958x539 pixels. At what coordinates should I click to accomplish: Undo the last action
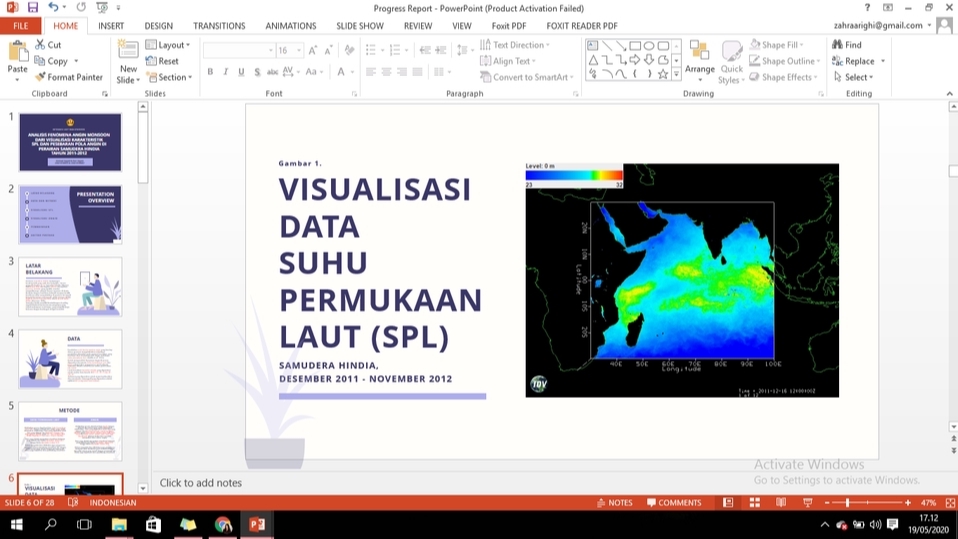53,7
